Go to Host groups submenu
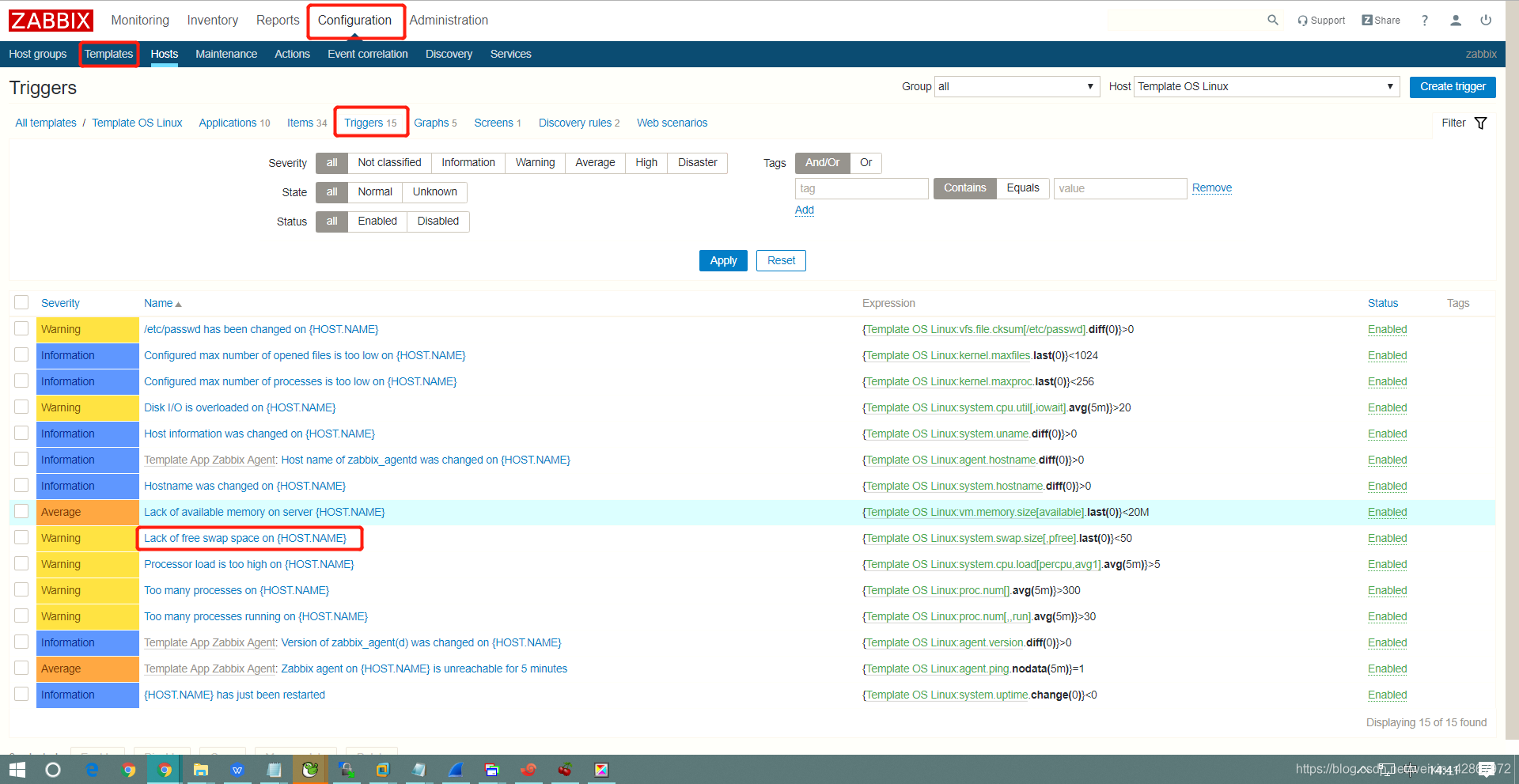This screenshot has height=784, width=1519. pos(38,54)
